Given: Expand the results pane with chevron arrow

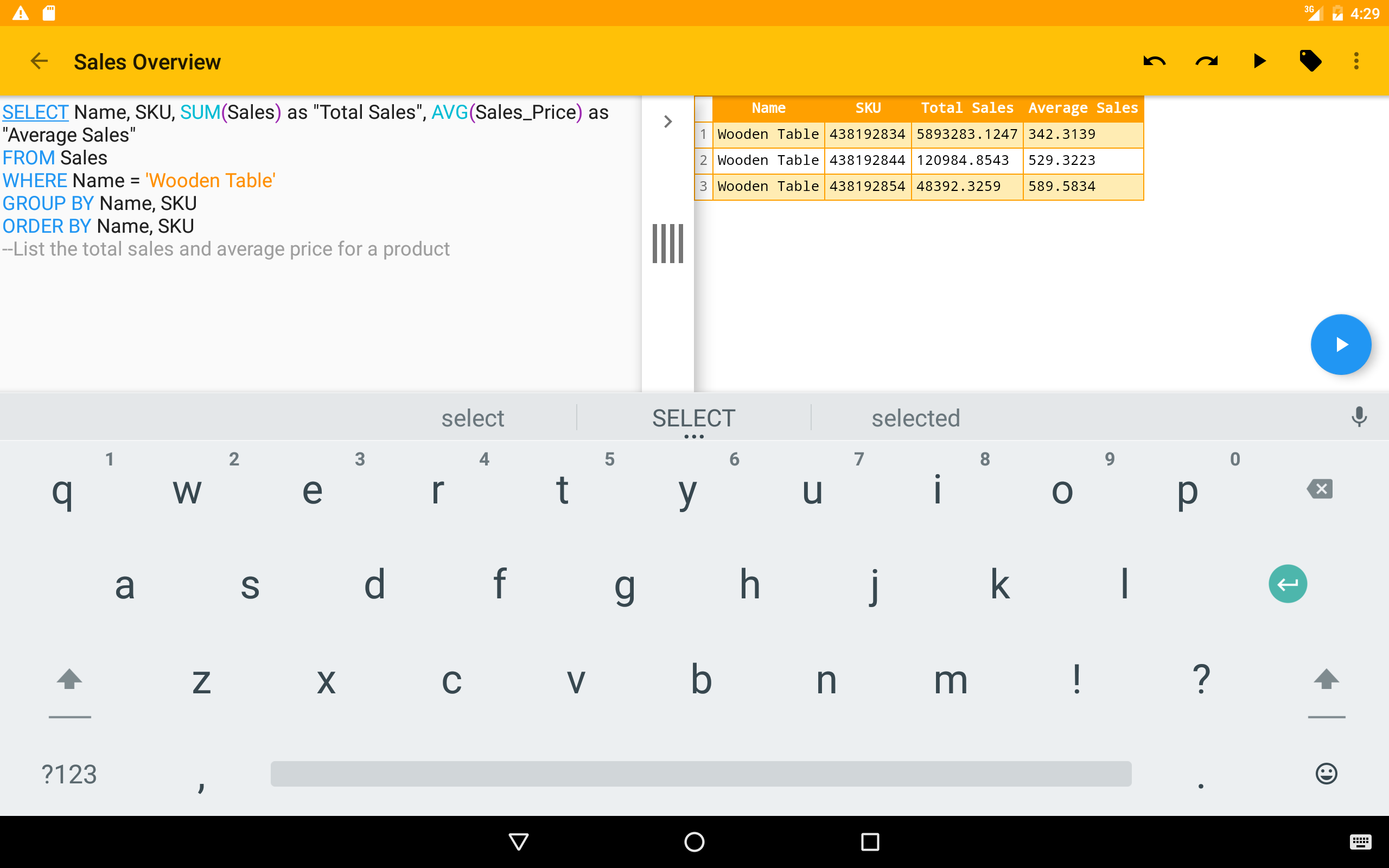Looking at the screenshot, I should (667, 122).
